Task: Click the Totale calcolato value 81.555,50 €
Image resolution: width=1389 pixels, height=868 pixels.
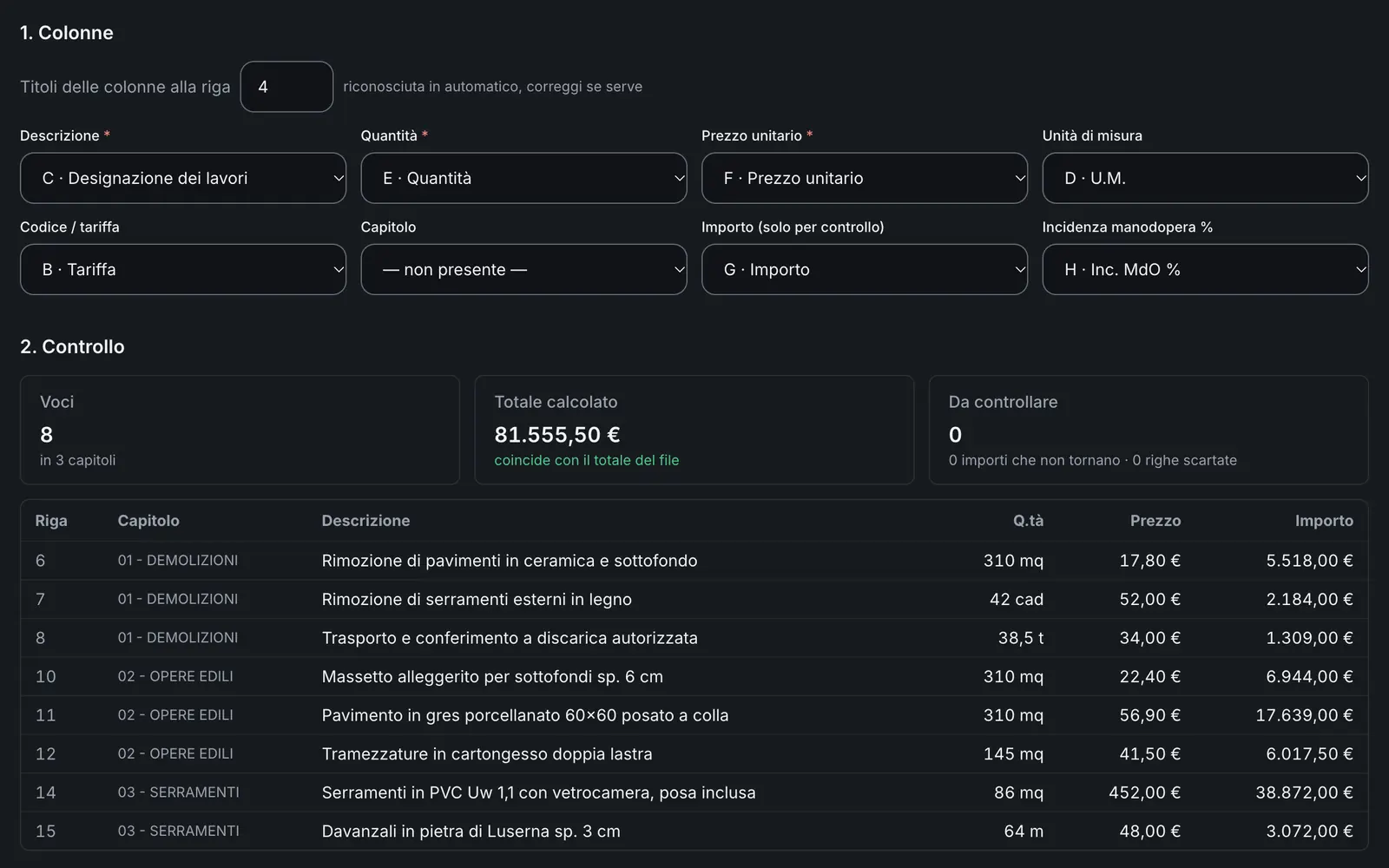Action: point(557,434)
